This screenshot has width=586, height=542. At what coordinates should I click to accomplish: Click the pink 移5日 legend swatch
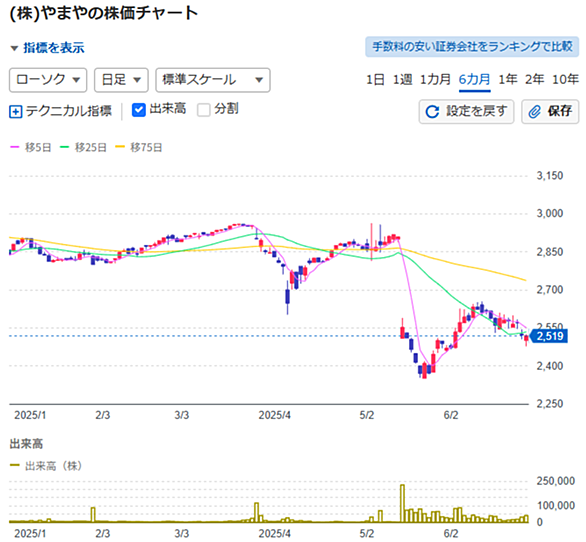(x=14, y=147)
